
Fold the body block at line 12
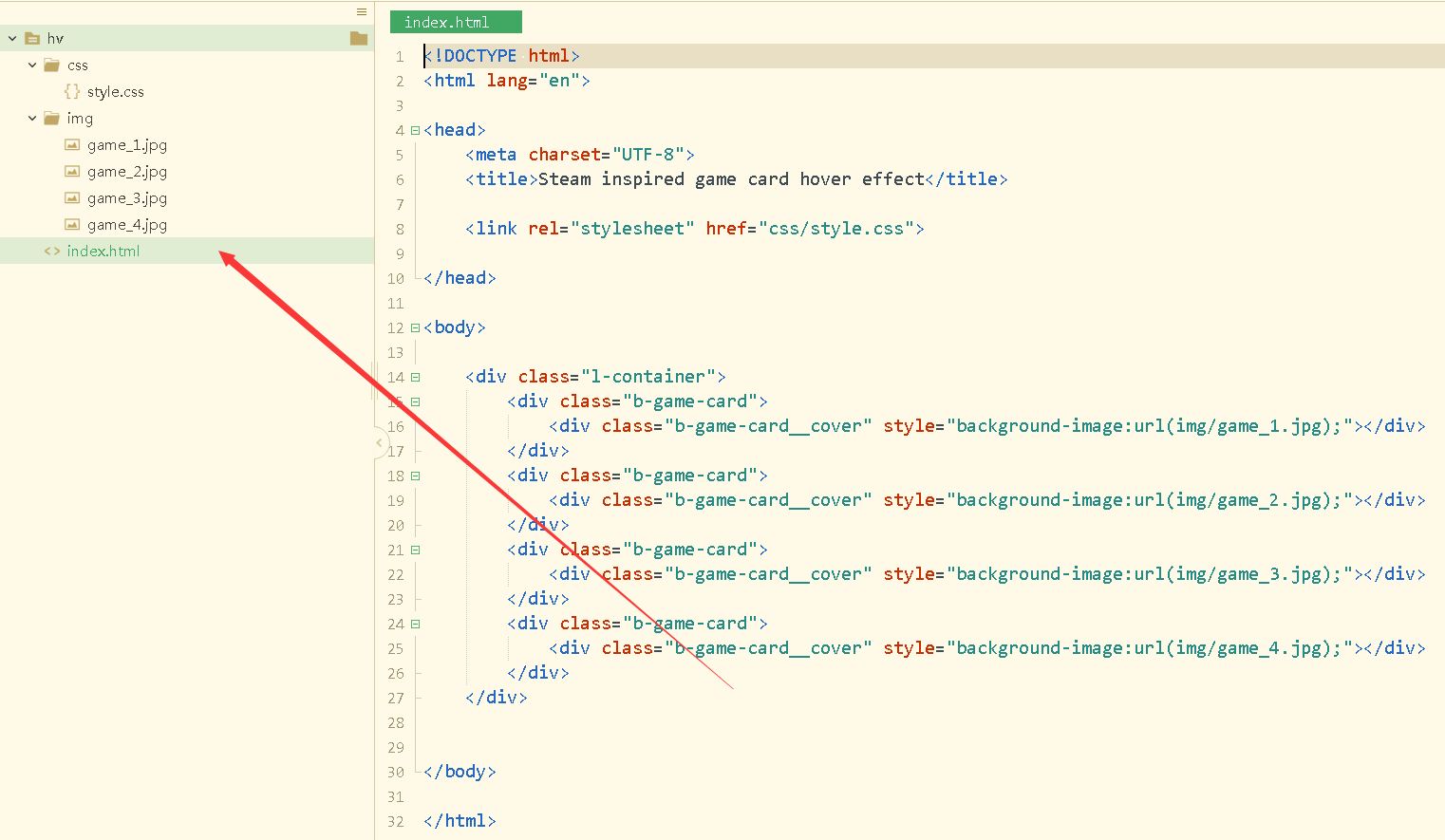(415, 327)
